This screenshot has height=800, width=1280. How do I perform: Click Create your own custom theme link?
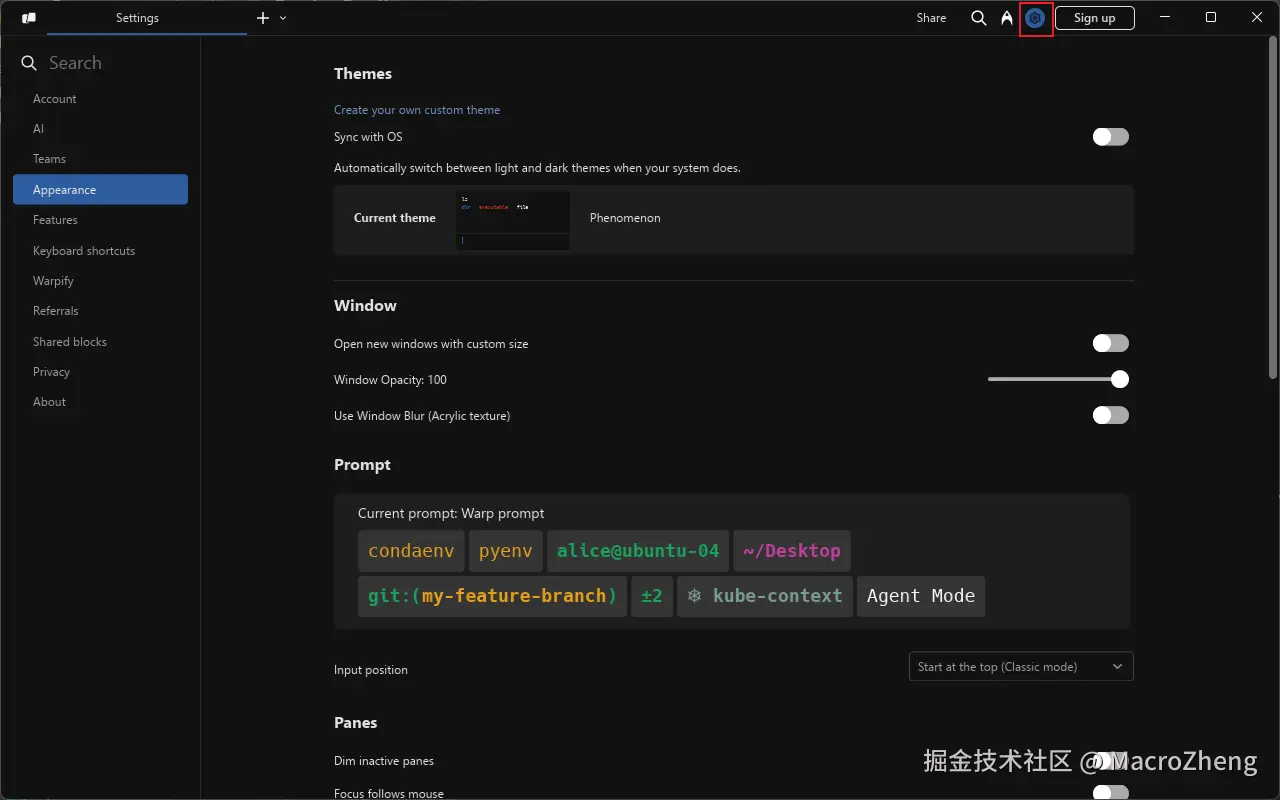click(x=417, y=110)
